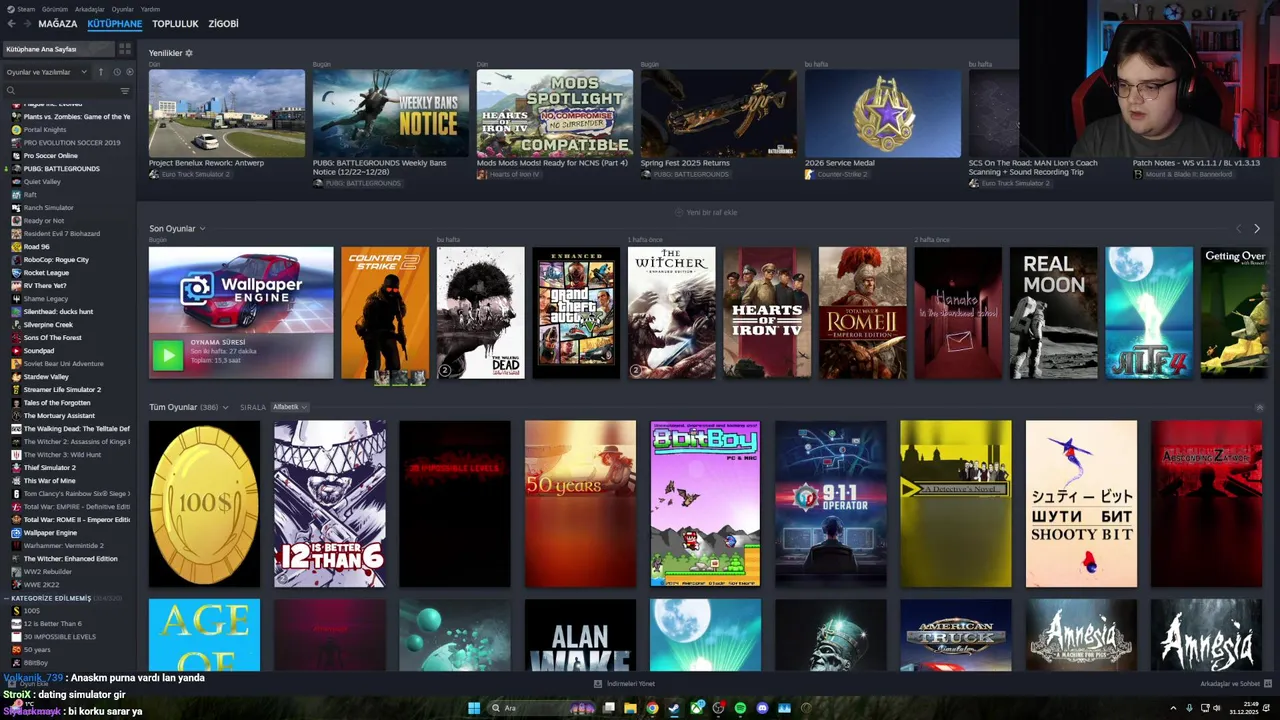Select Stardew Valley in sidebar list
Screen dimensions: 1280x720
click(x=46, y=377)
